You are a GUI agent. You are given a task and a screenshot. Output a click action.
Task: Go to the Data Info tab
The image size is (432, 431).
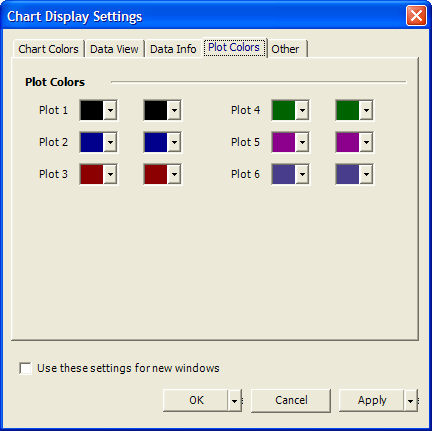(x=173, y=49)
